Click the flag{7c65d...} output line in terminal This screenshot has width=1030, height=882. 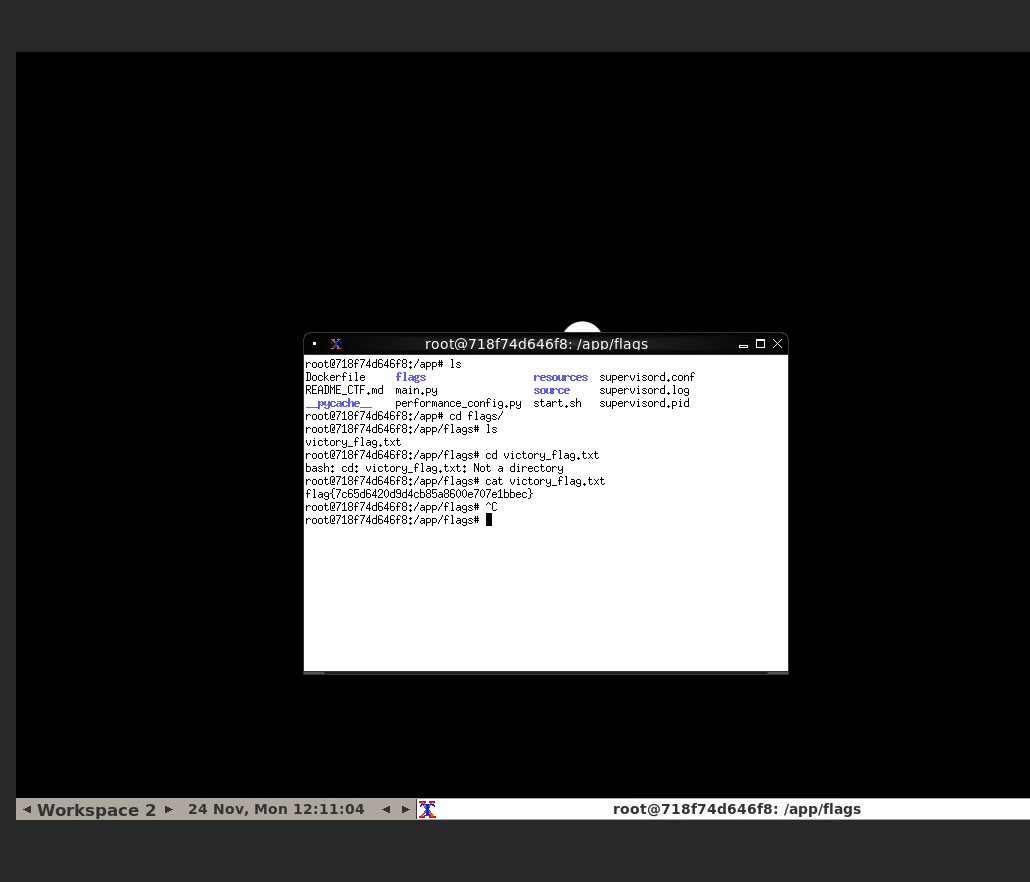pos(419,494)
